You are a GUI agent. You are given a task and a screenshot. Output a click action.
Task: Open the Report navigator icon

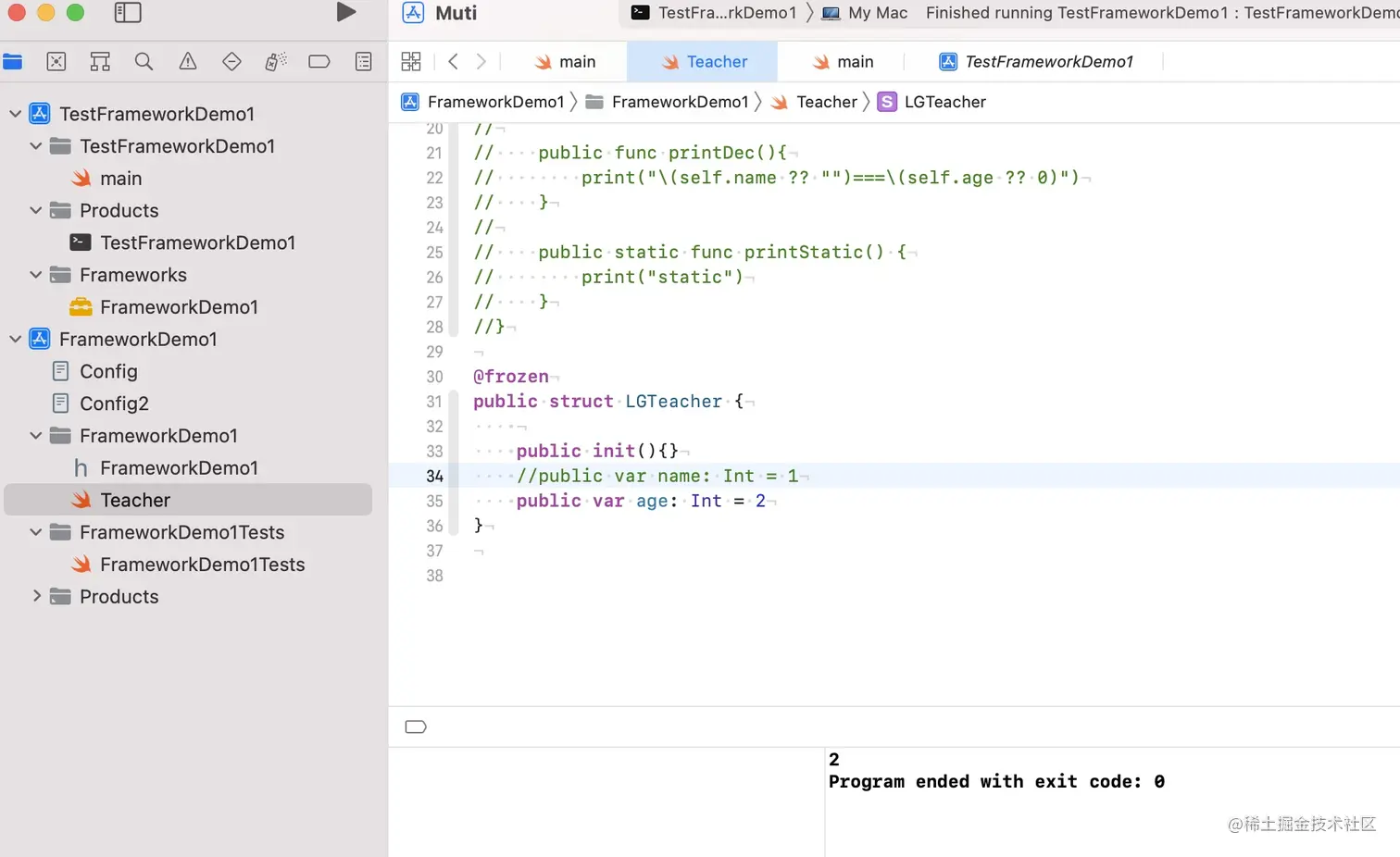[364, 62]
